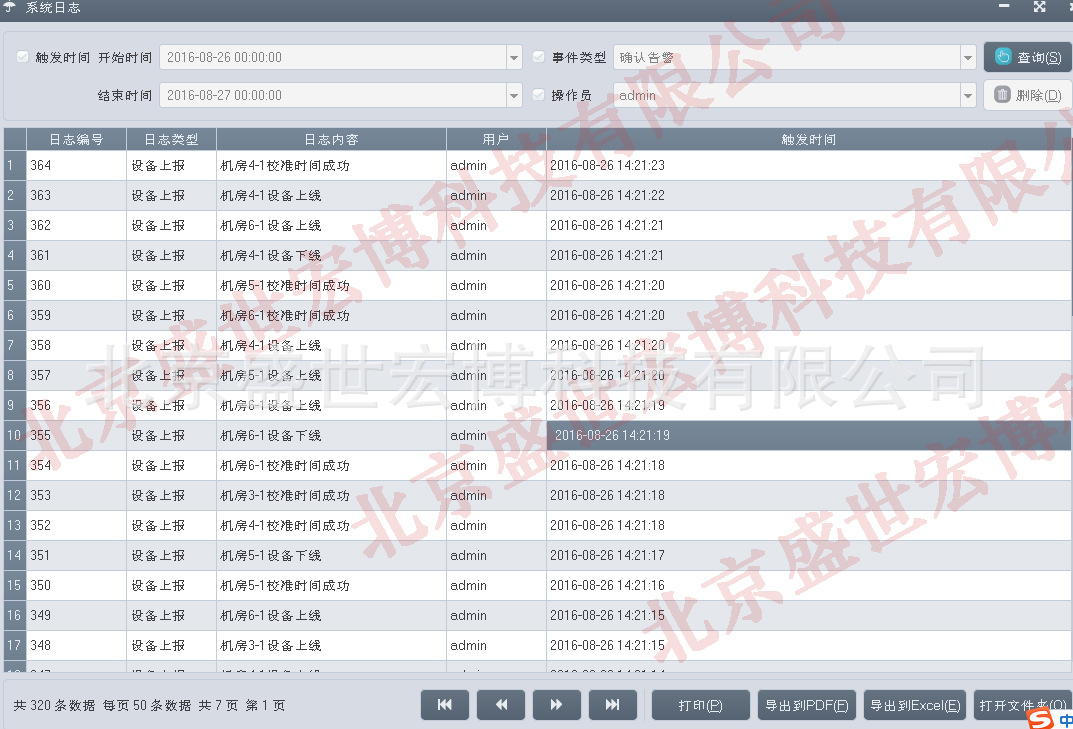This screenshot has width=1073, height=729.
Task: Select row header number 17
Action: coord(14,645)
